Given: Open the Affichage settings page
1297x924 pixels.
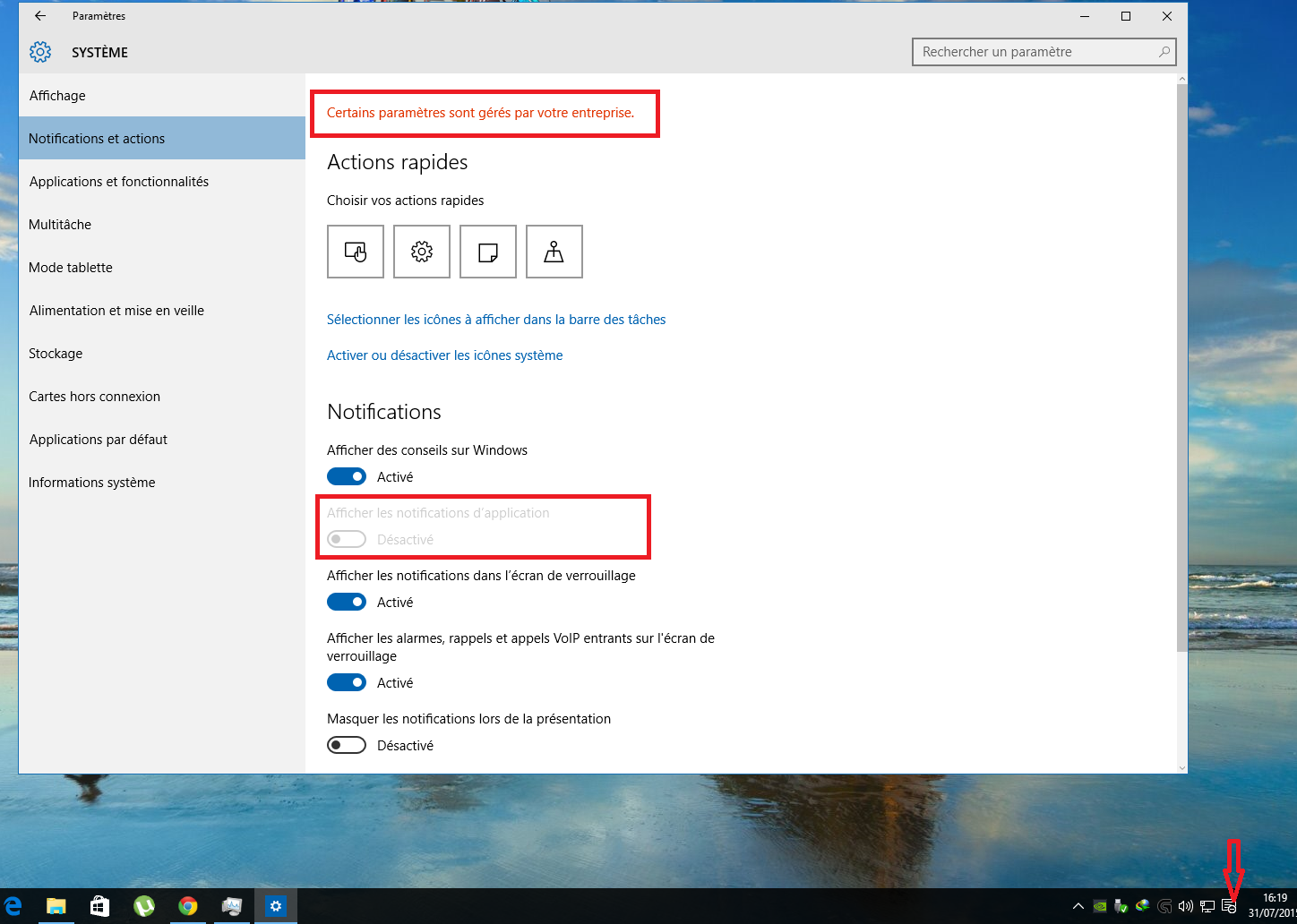Looking at the screenshot, I should tap(57, 96).
